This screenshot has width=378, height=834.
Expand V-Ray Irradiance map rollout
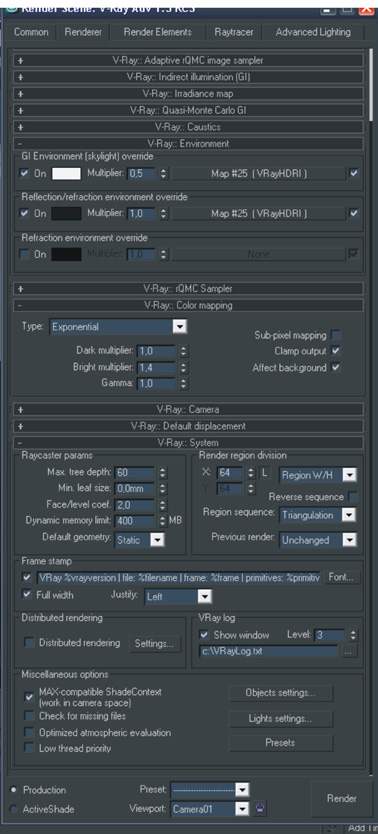pyautogui.click(x=188, y=94)
